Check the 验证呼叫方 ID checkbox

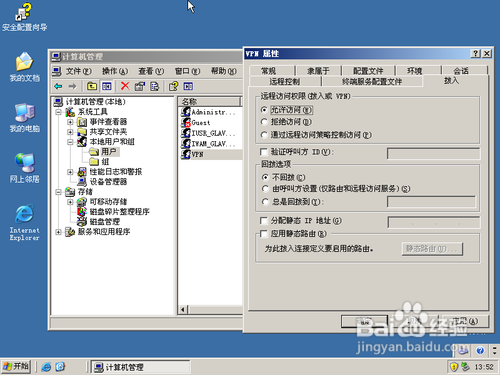[x=264, y=152]
